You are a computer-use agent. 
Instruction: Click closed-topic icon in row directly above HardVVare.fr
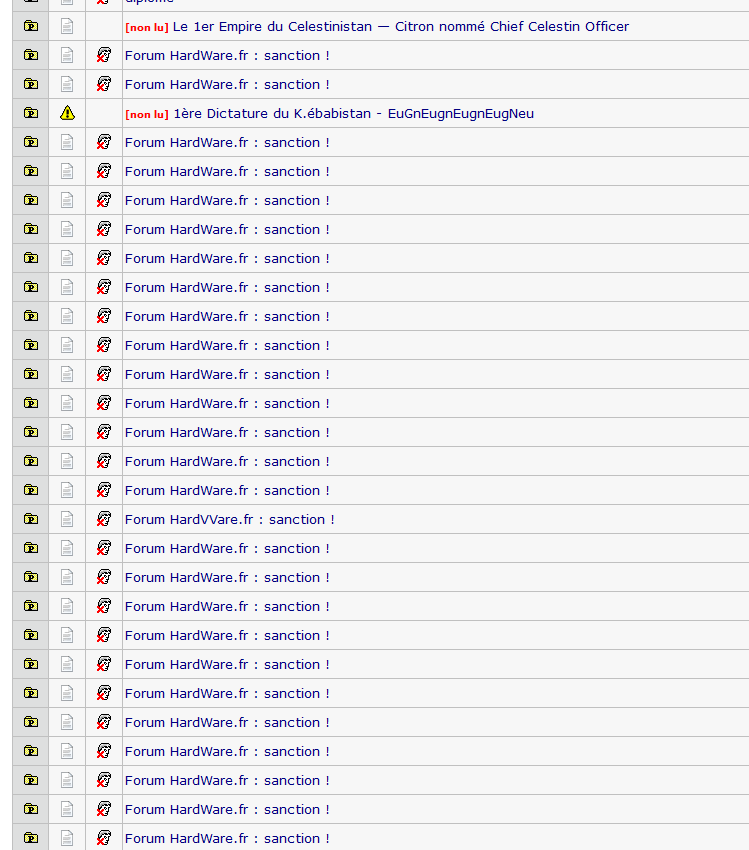[104, 491]
